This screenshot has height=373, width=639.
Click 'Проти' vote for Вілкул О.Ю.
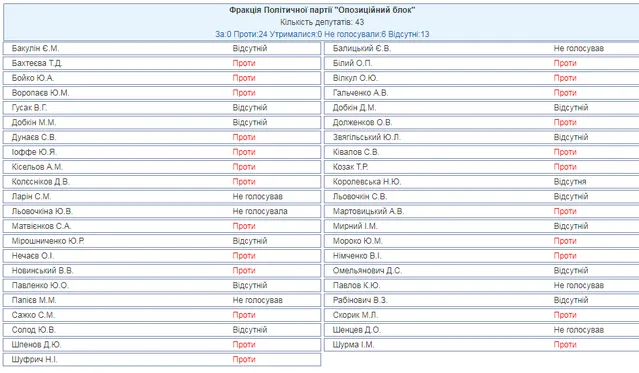pyautogui.click(x=565, y=78)
